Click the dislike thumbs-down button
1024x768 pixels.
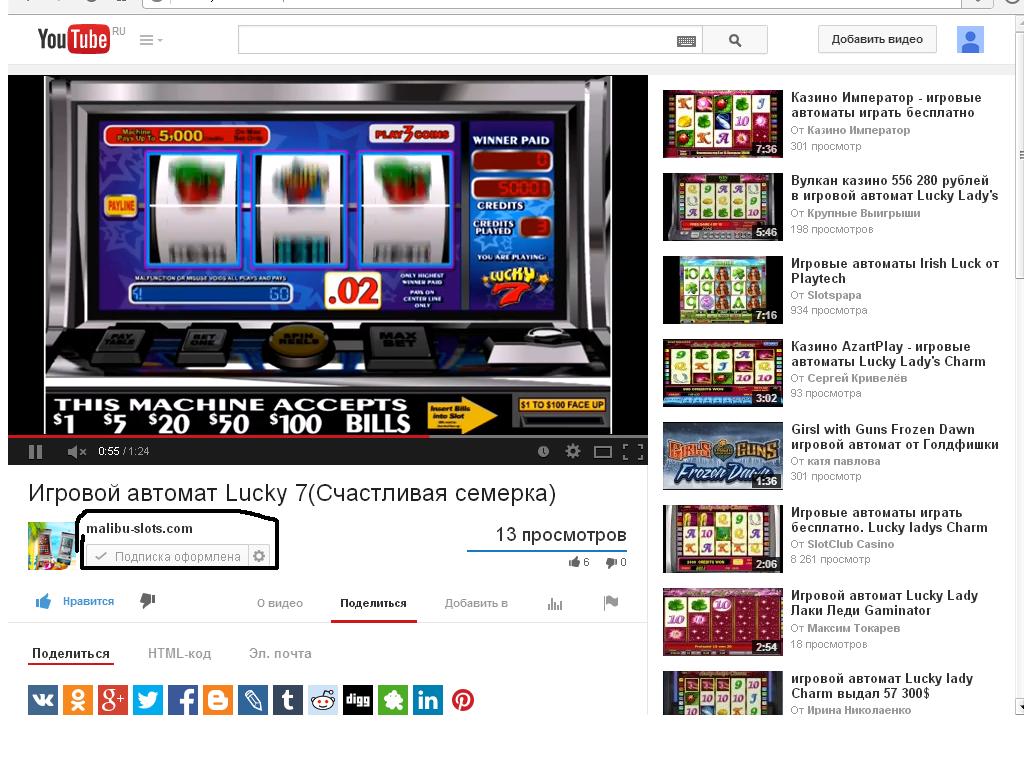coord(148,600)
